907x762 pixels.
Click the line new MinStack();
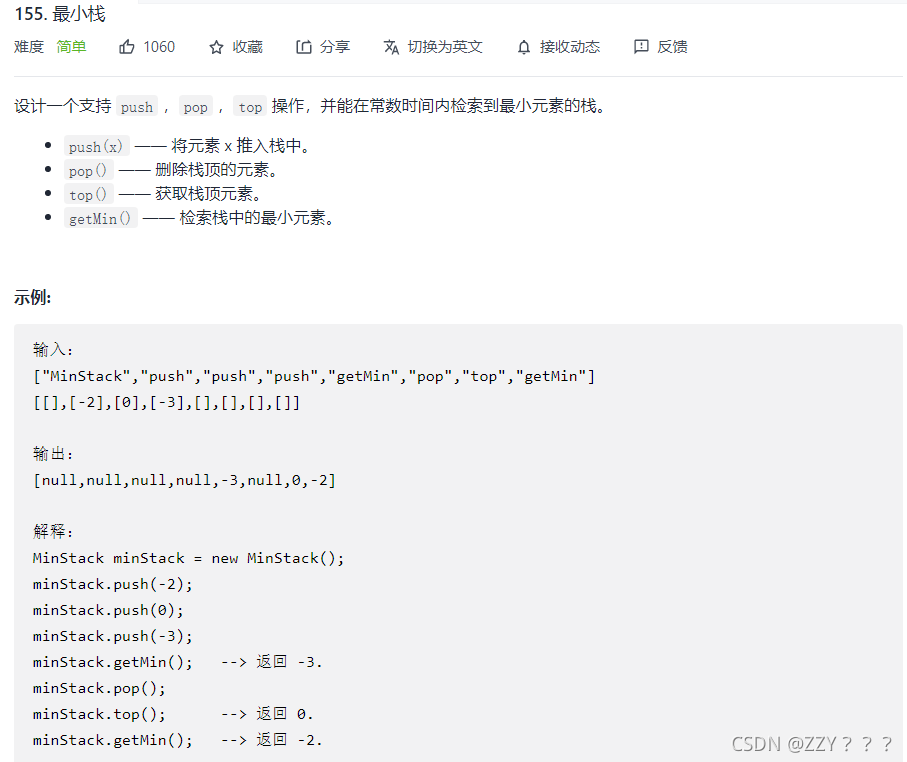click(189, 558)
